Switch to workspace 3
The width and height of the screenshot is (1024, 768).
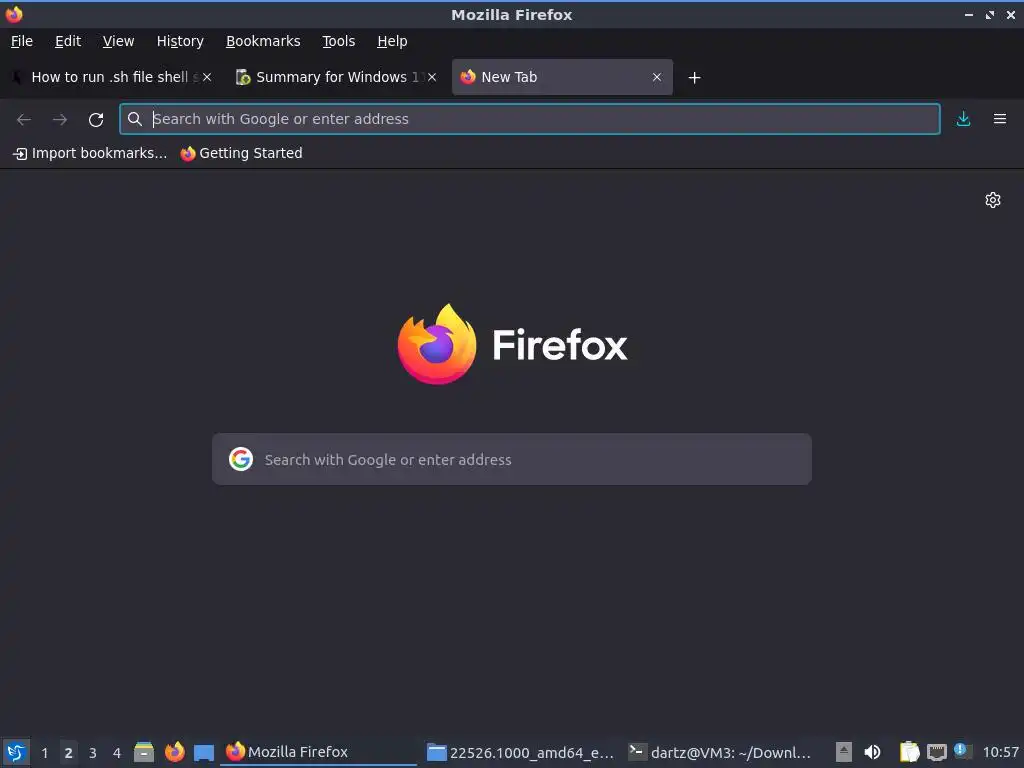(x=93, y=753)
